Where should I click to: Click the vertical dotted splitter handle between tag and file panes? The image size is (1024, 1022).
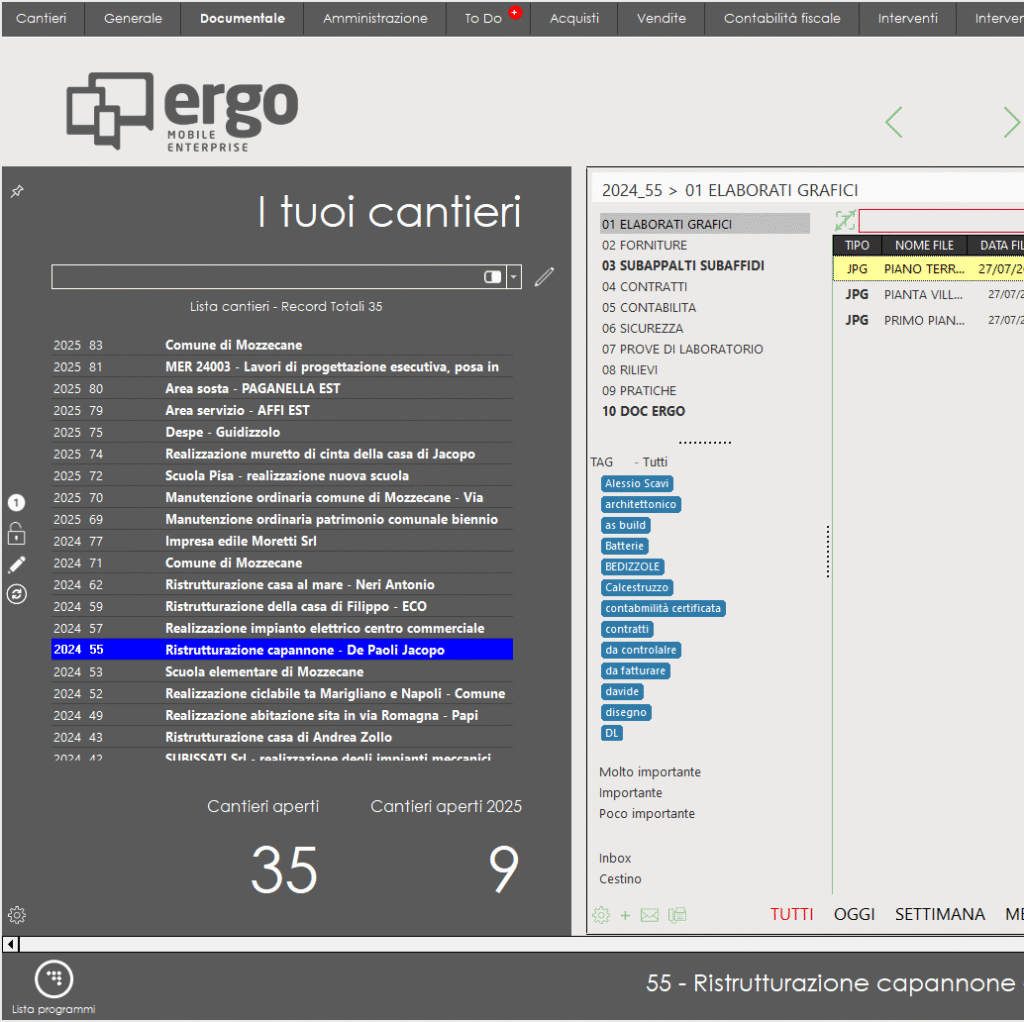(x=827, y=552)
